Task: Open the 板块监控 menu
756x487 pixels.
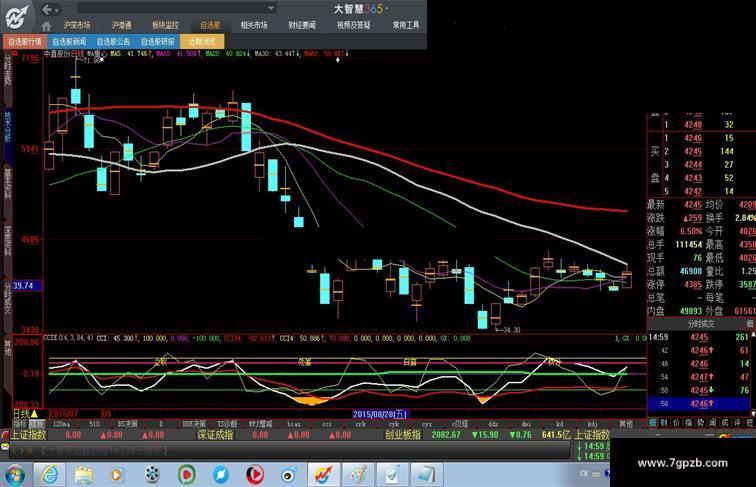Action: tap(165, 25)
